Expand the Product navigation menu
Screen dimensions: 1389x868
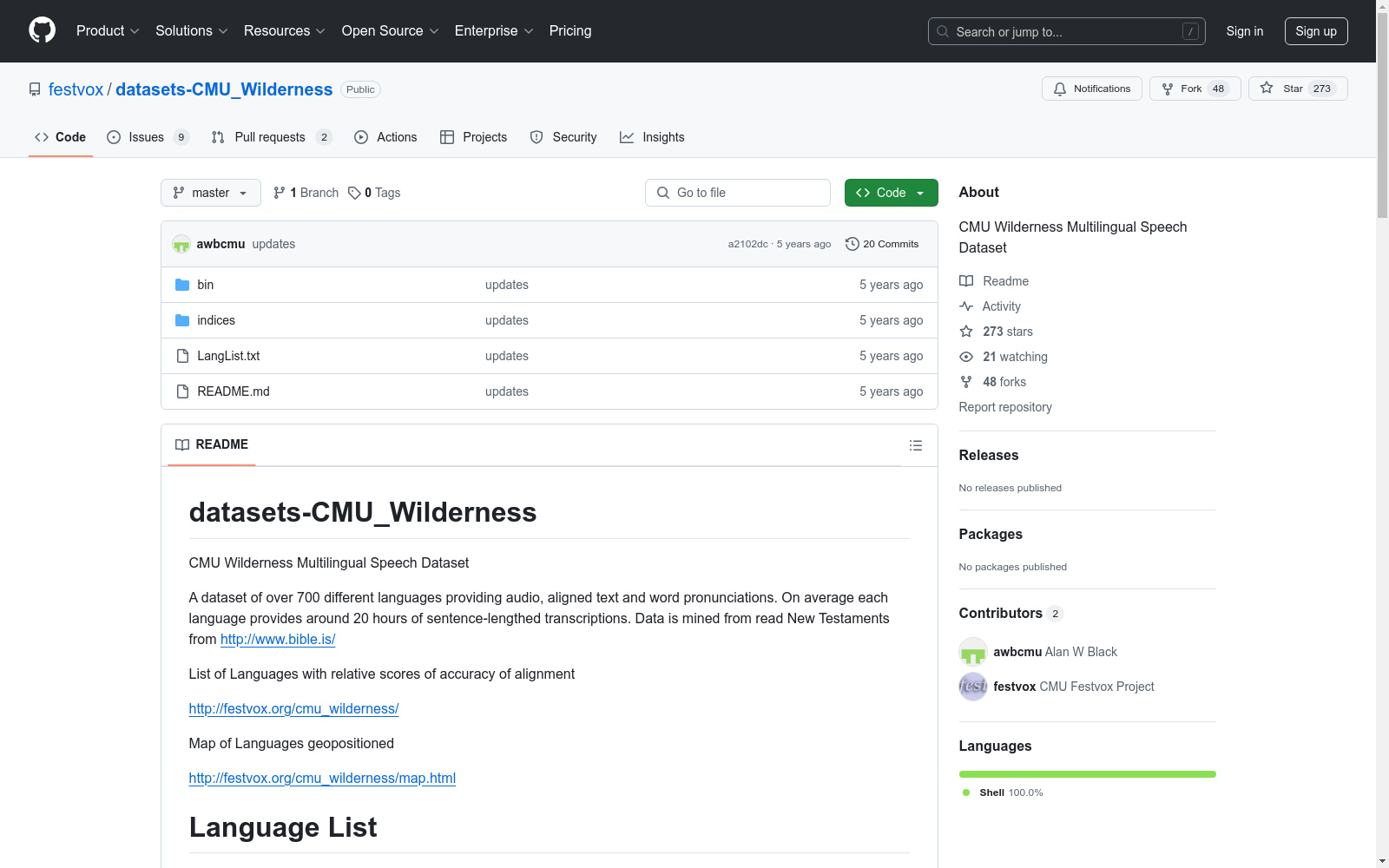[108, 31]
